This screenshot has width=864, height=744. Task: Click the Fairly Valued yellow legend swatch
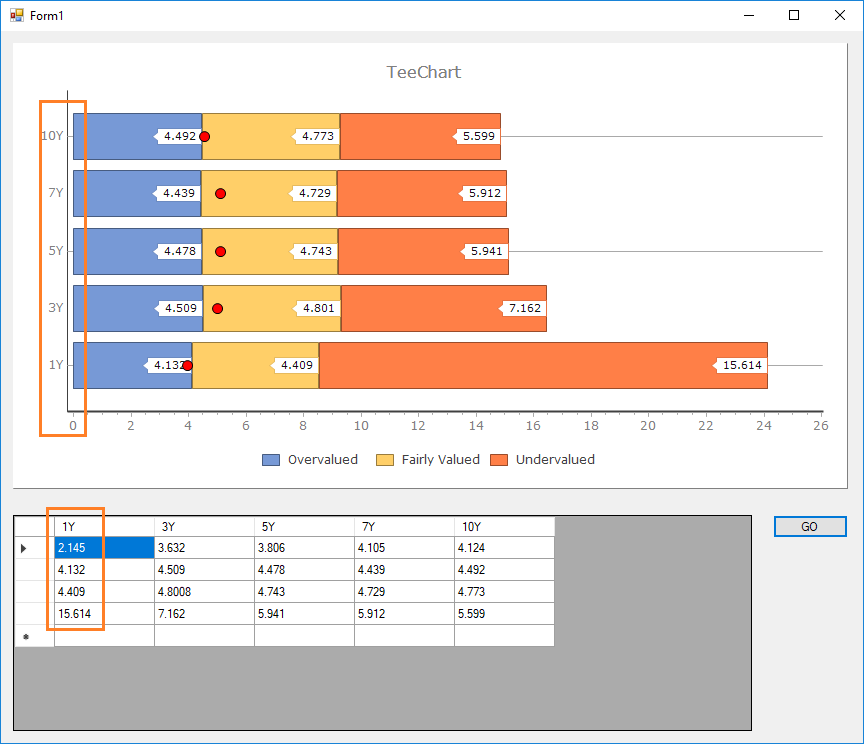(385, 460)
